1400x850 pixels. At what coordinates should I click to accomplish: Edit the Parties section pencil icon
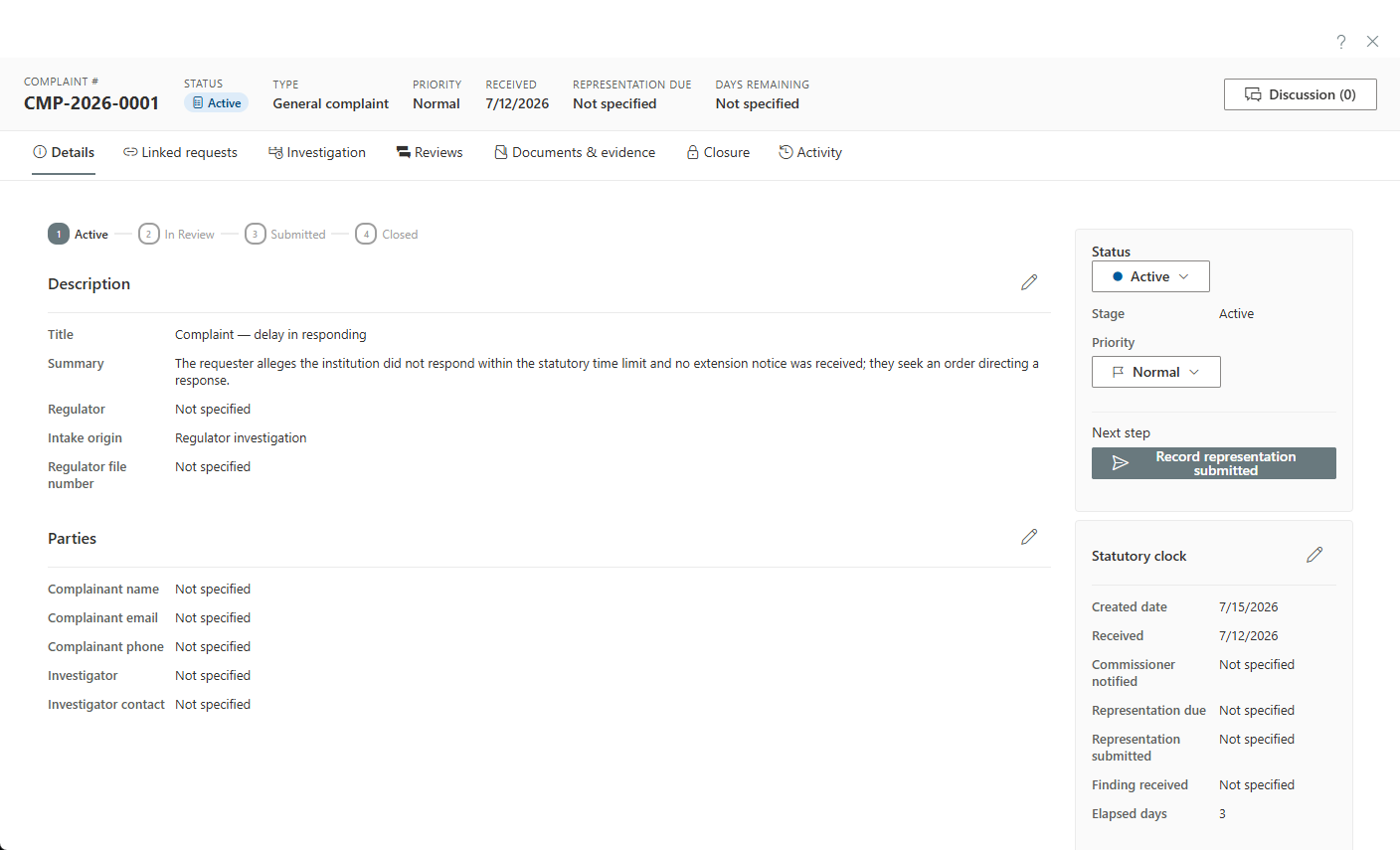point(1029,537)
